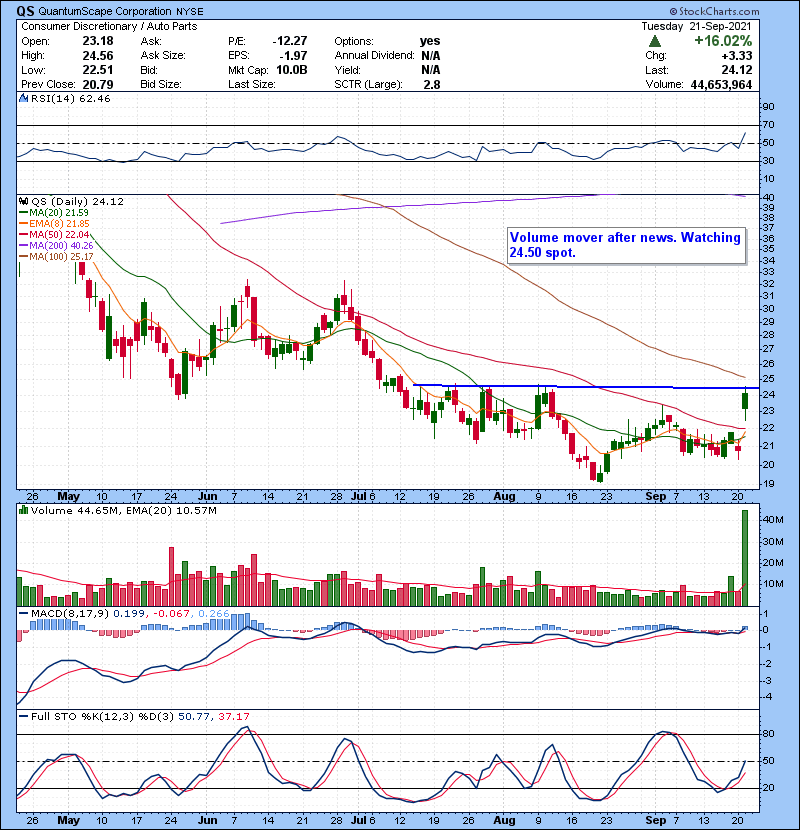Click the QS ticker symbol in header
This screenshot has height=830, width=800.
click(25, 11)
